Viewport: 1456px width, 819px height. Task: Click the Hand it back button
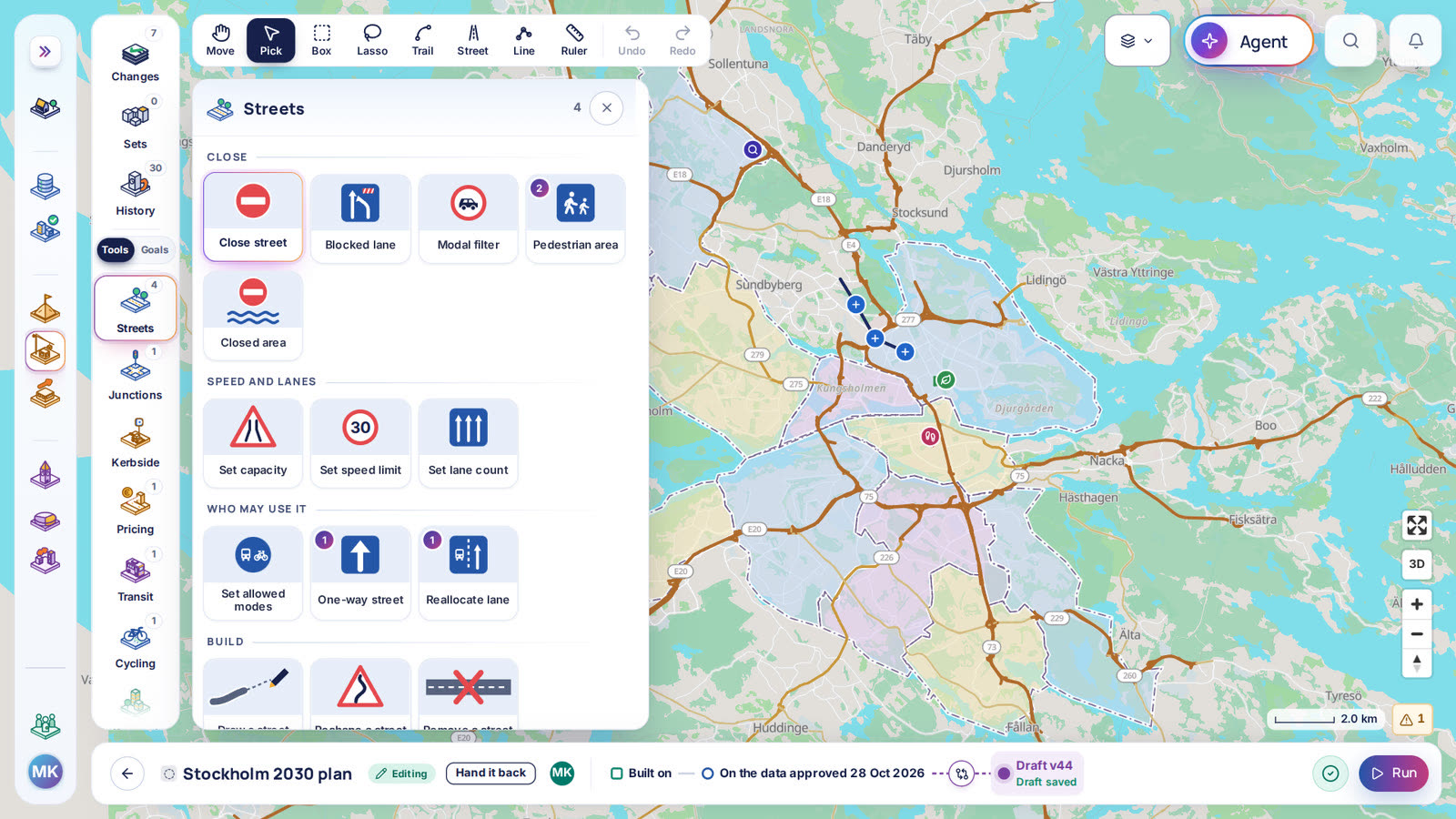click(x=490, y=773)
